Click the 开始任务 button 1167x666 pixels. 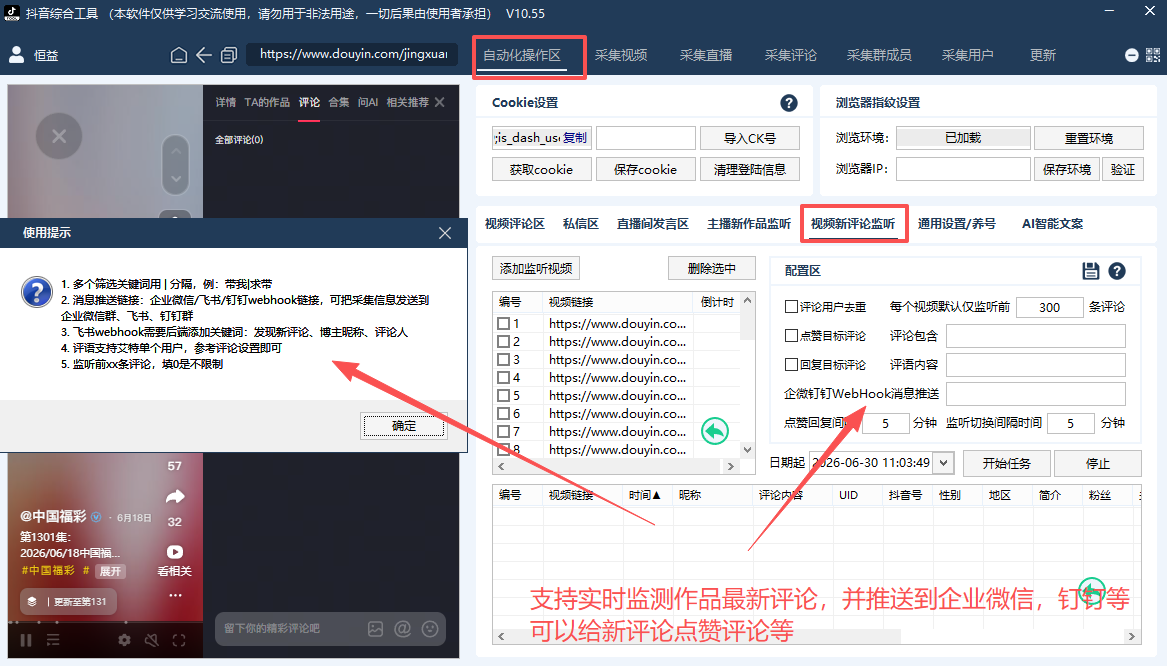click(x=1006, y=463)
